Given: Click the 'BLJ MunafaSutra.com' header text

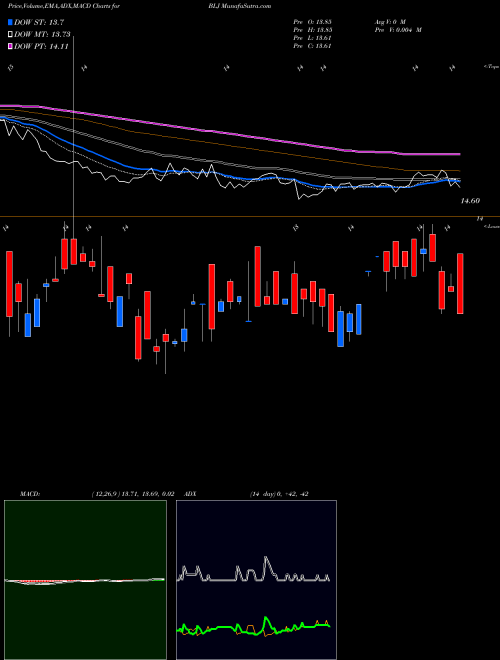Looking at the screenshot, I should point(239,6).
